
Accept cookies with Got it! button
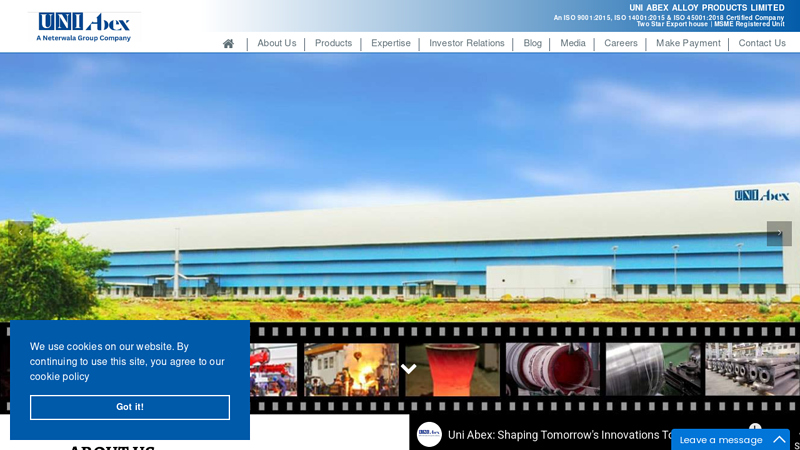(x=130, y=407)
